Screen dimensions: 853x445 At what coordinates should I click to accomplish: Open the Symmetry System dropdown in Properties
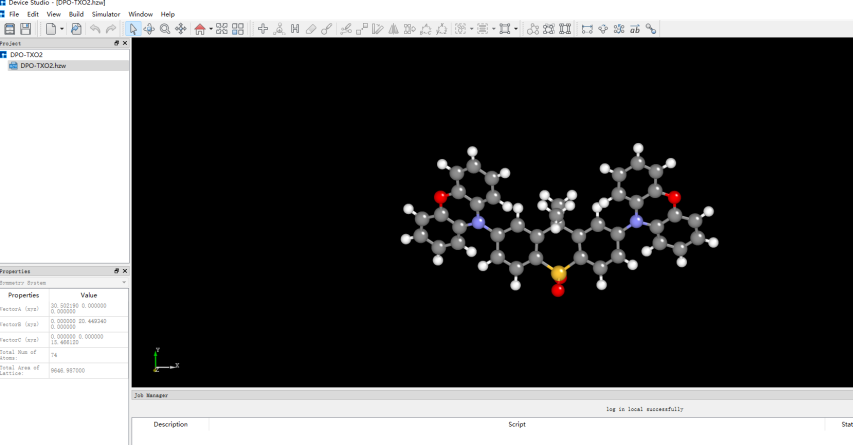(x=64, y=283)
